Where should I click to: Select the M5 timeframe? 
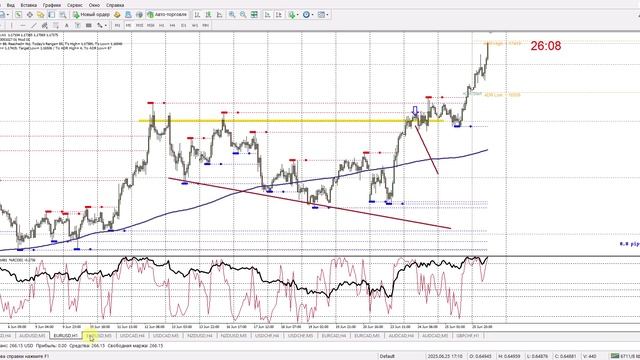coord(128,25)
